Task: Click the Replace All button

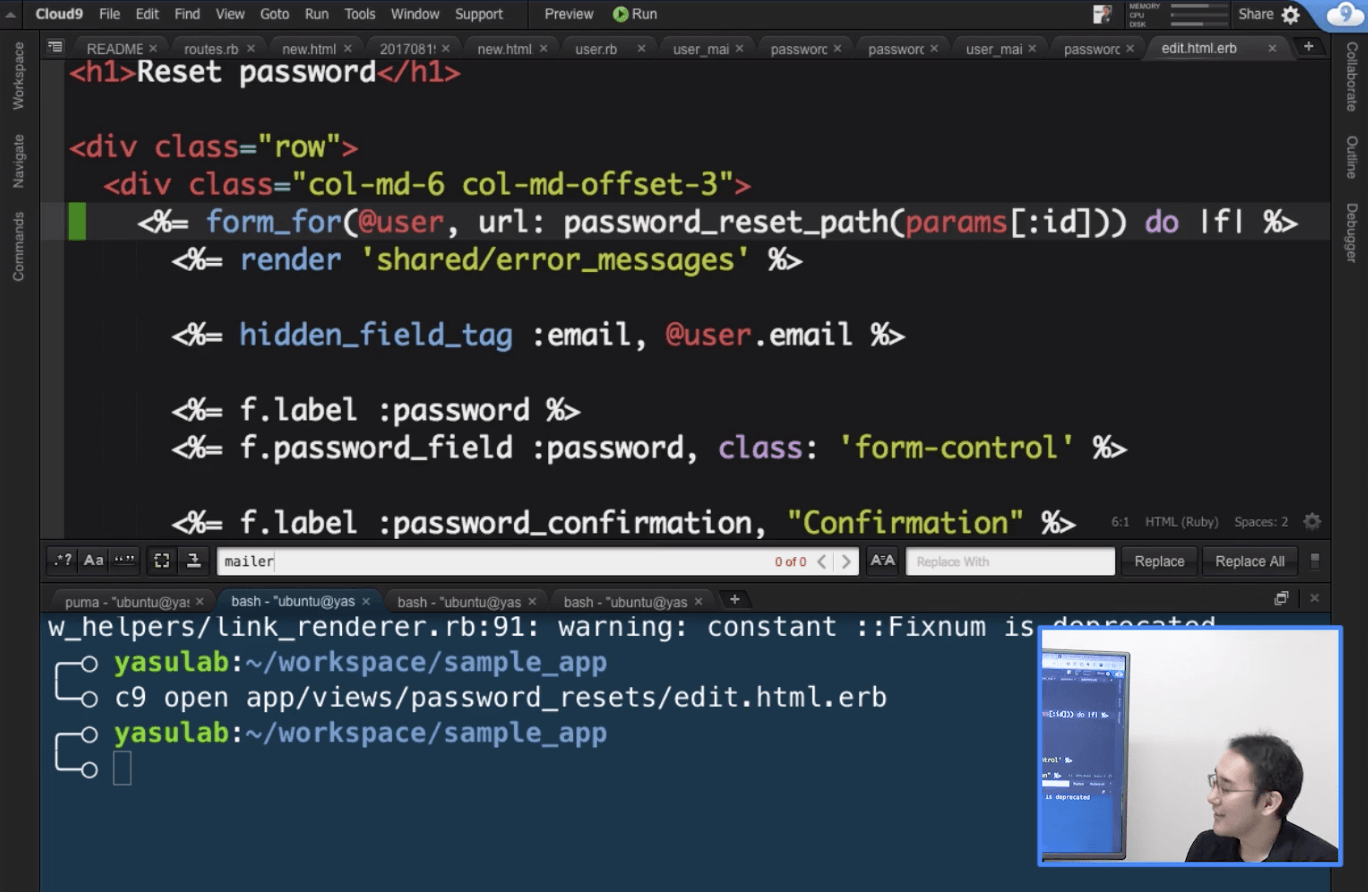Action: pos(1249,561)
